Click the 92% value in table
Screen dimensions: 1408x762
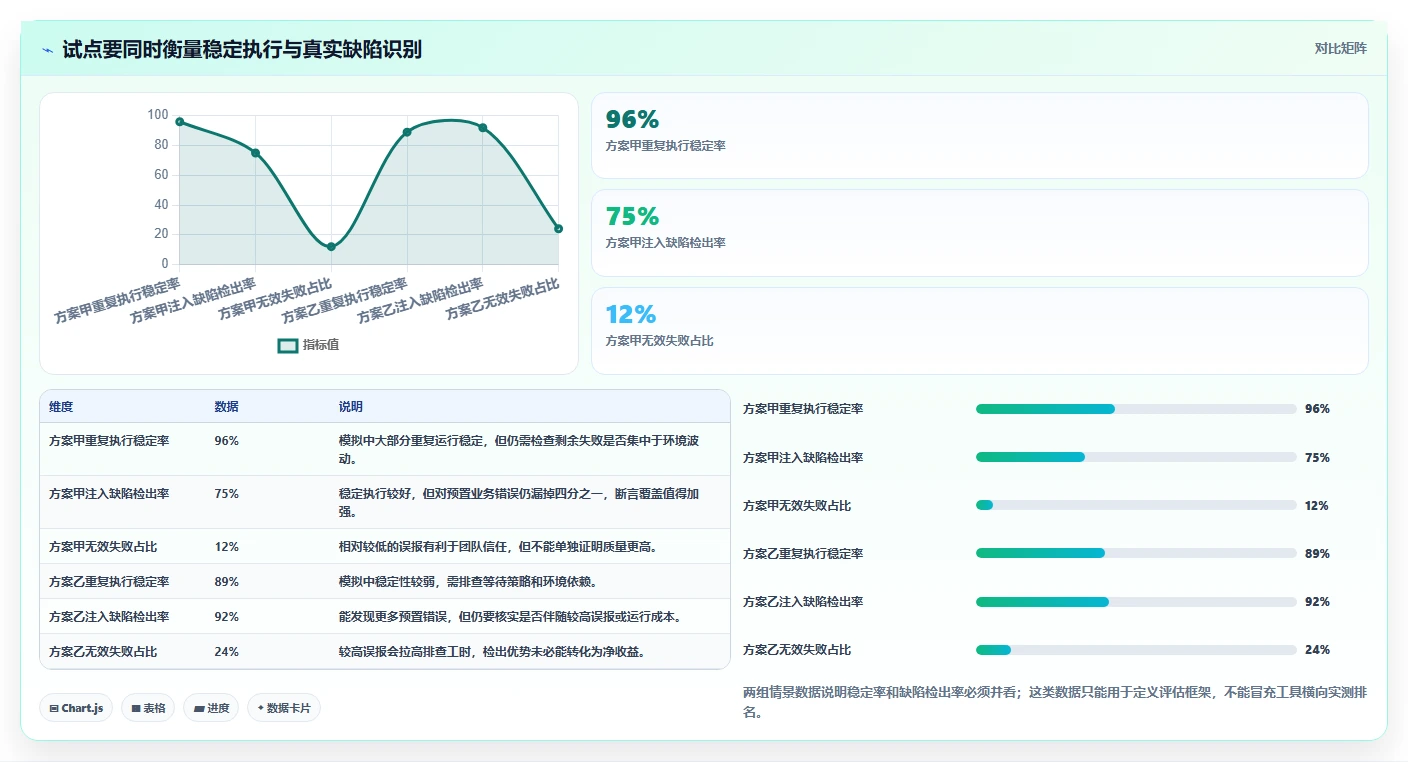[x=226, y=617]
